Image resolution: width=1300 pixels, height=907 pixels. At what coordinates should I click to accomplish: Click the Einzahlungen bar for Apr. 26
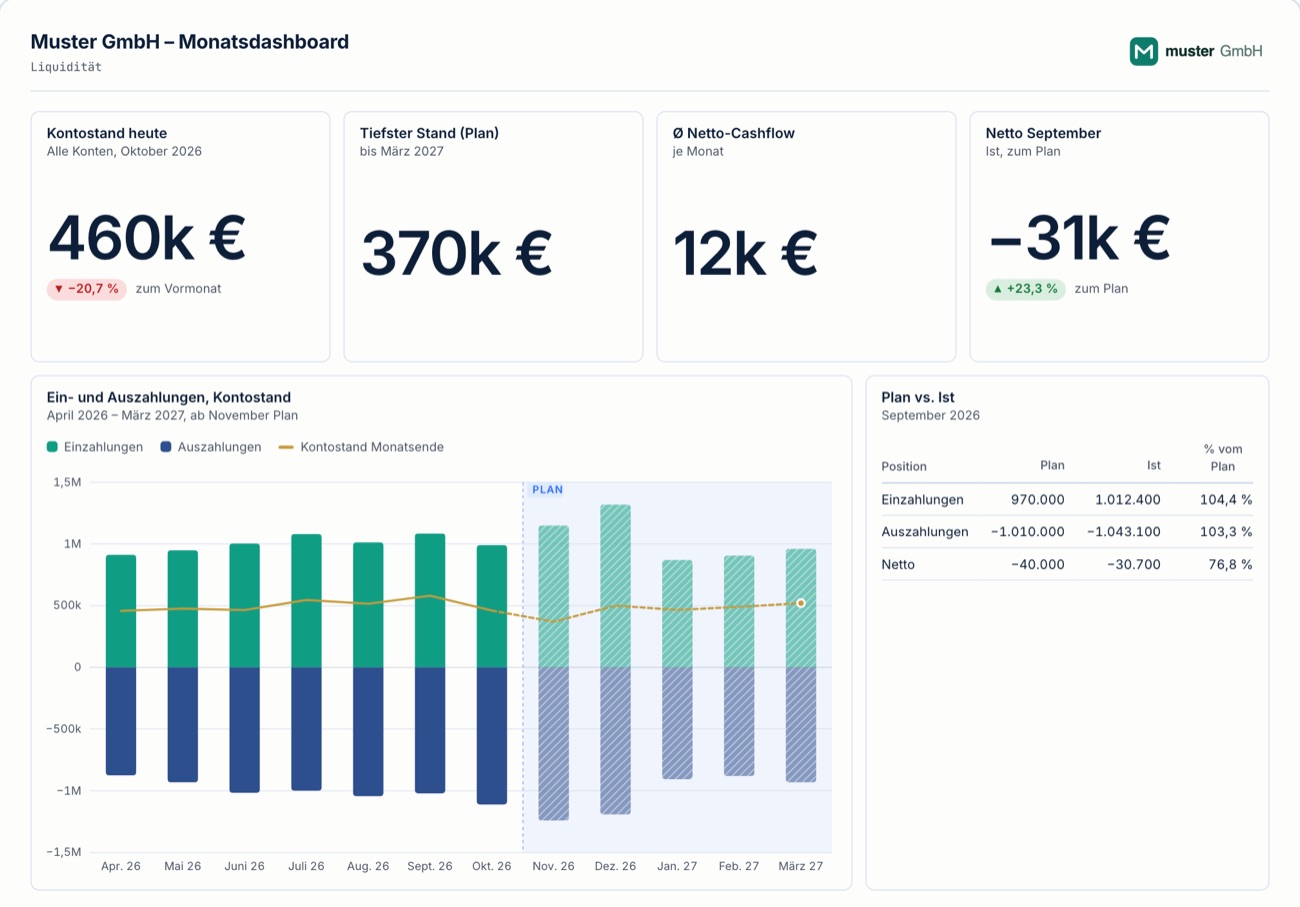pyautogui.click(x=121, y=611)
